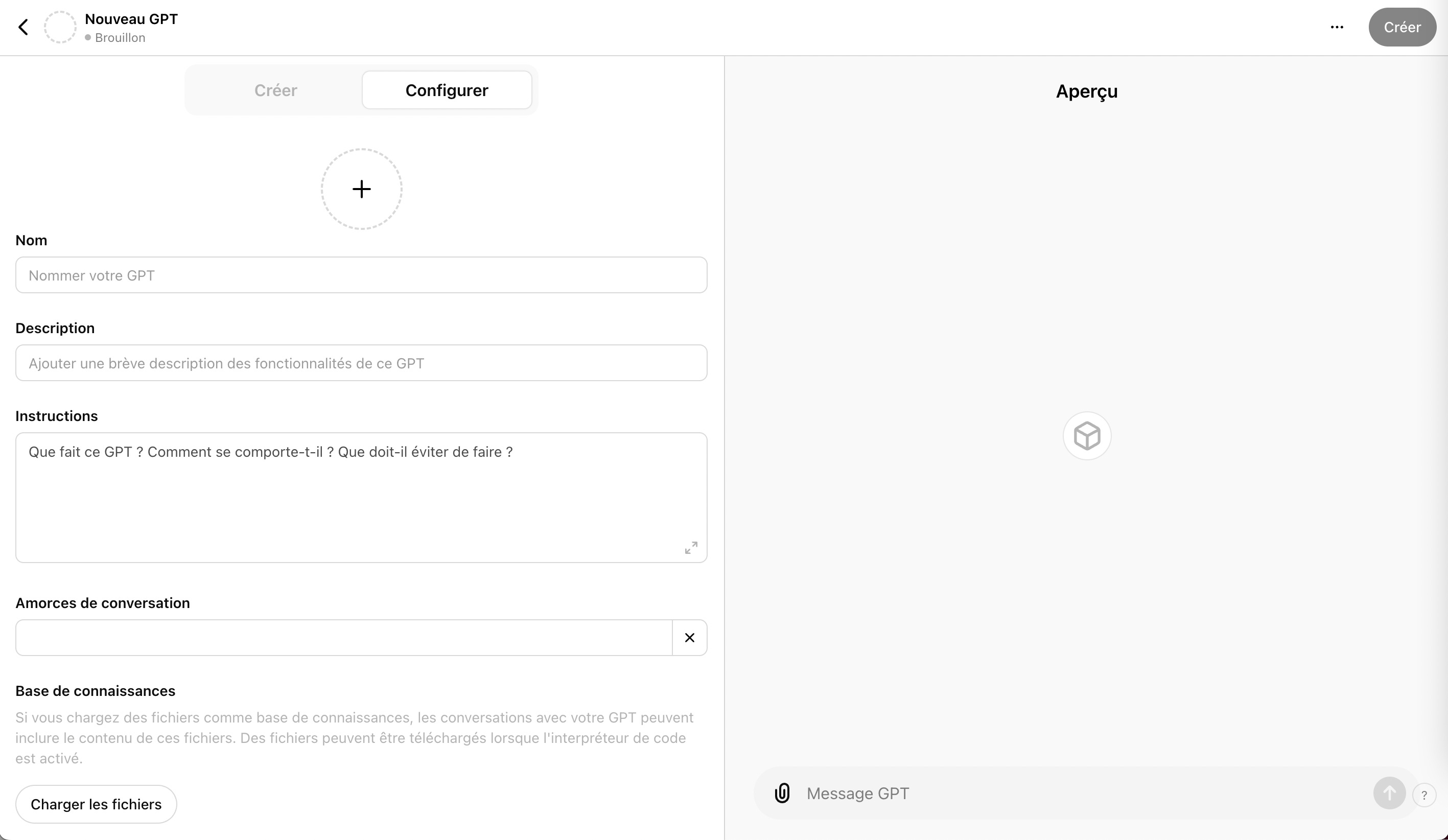
Task: Expand the Instructions field with arrows icon
Action: (691, 548)
